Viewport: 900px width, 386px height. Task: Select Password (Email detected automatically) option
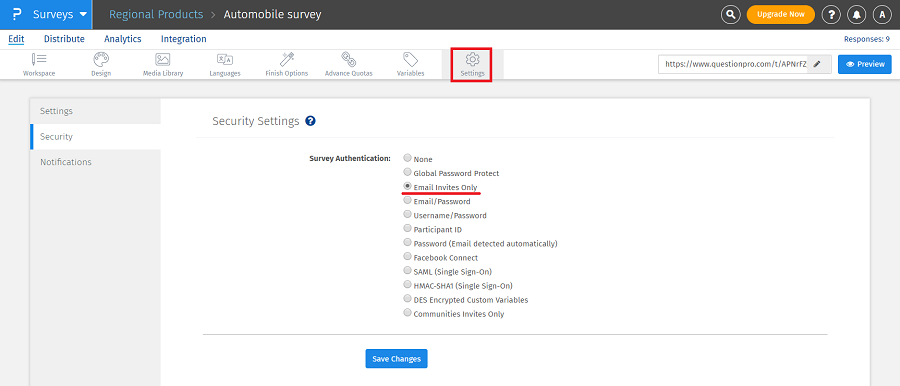[x=408, y=242]
